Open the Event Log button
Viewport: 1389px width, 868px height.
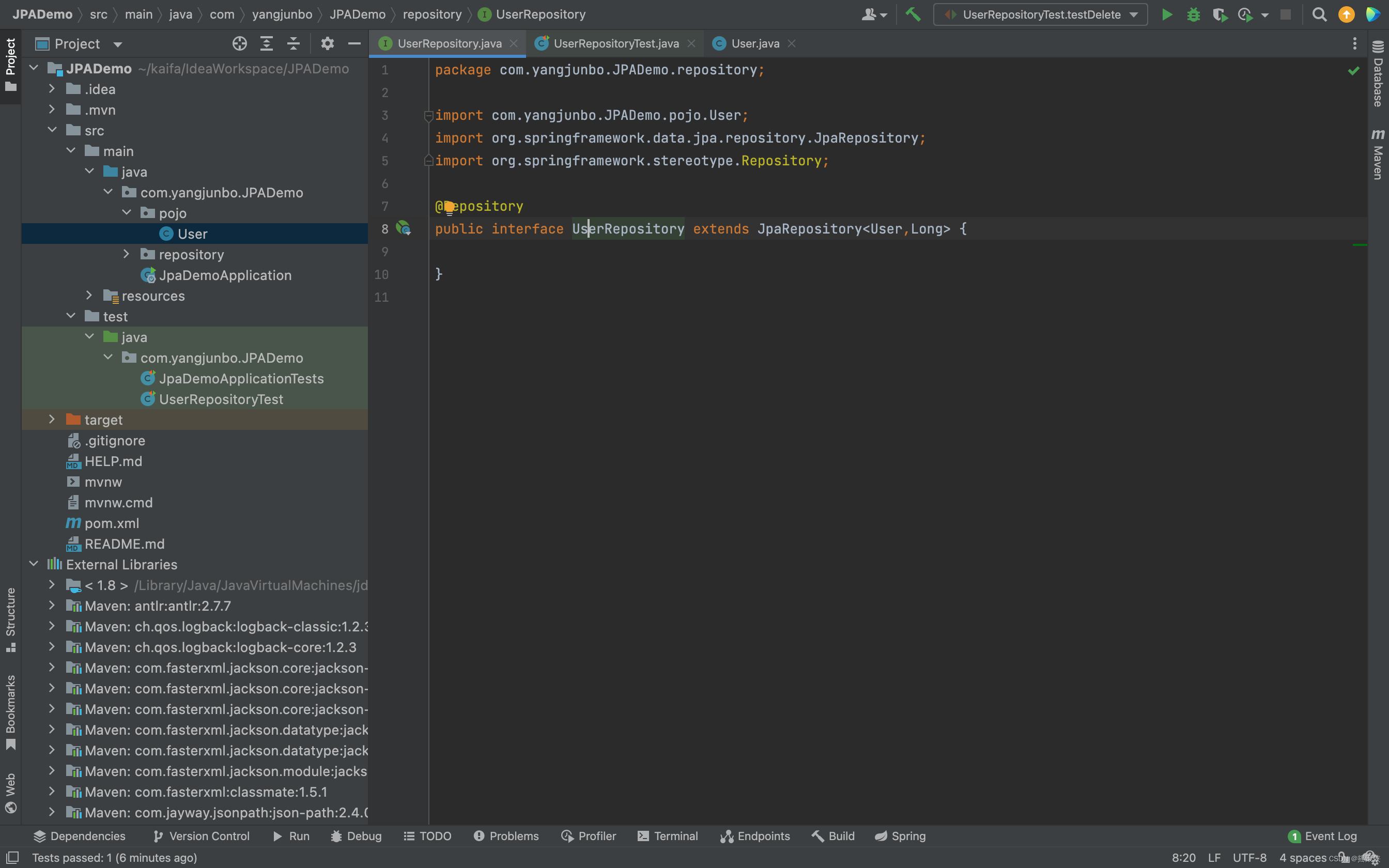(1322, 836)
